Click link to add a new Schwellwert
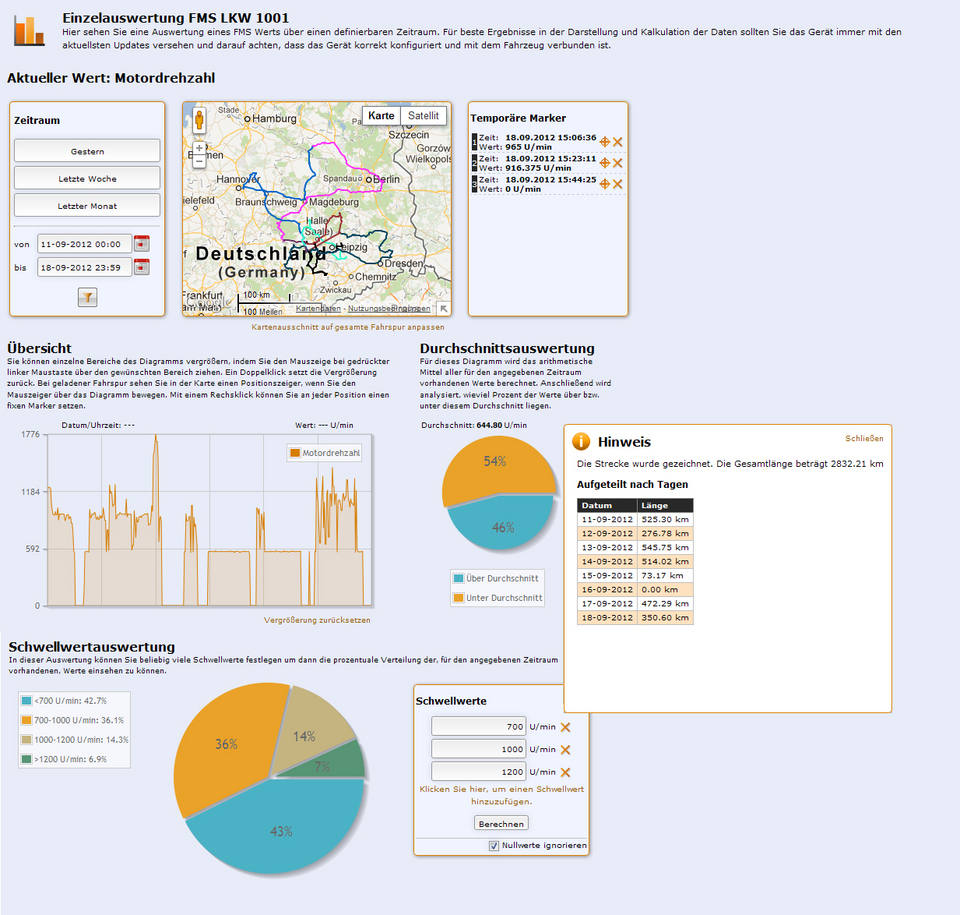The width and height of the screenshot is (960, 915). click(501, 795)
